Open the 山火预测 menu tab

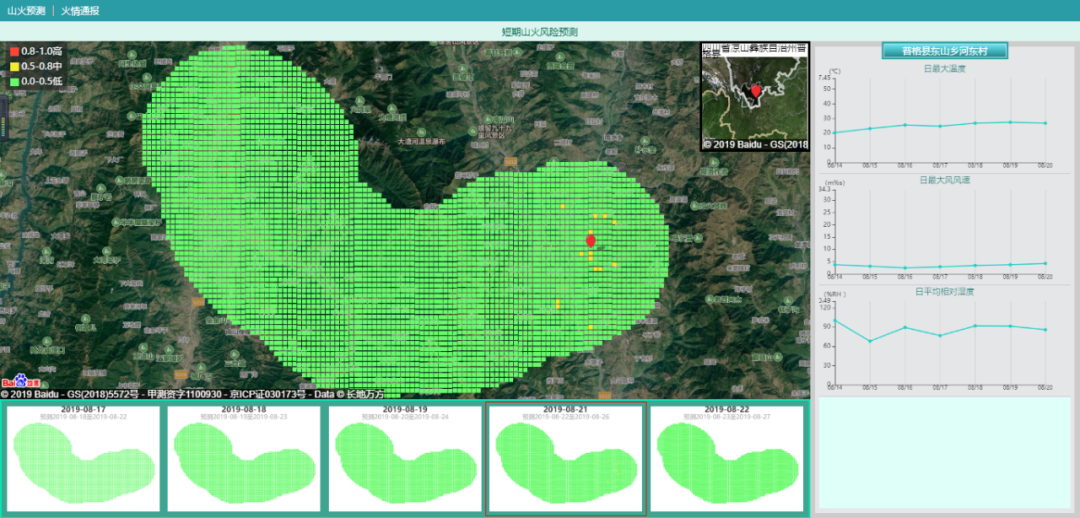[x=26, y=10]
